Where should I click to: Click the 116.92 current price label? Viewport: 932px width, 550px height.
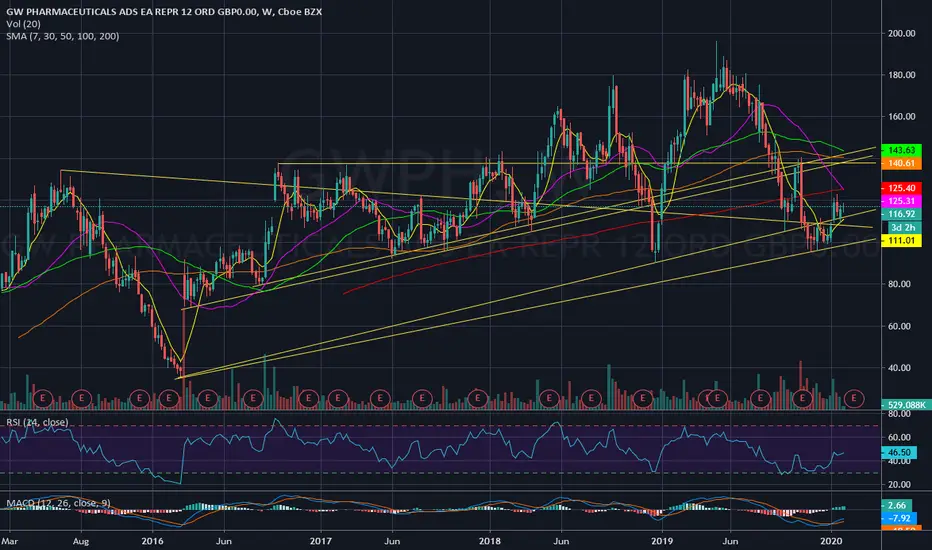pos(901,214)
